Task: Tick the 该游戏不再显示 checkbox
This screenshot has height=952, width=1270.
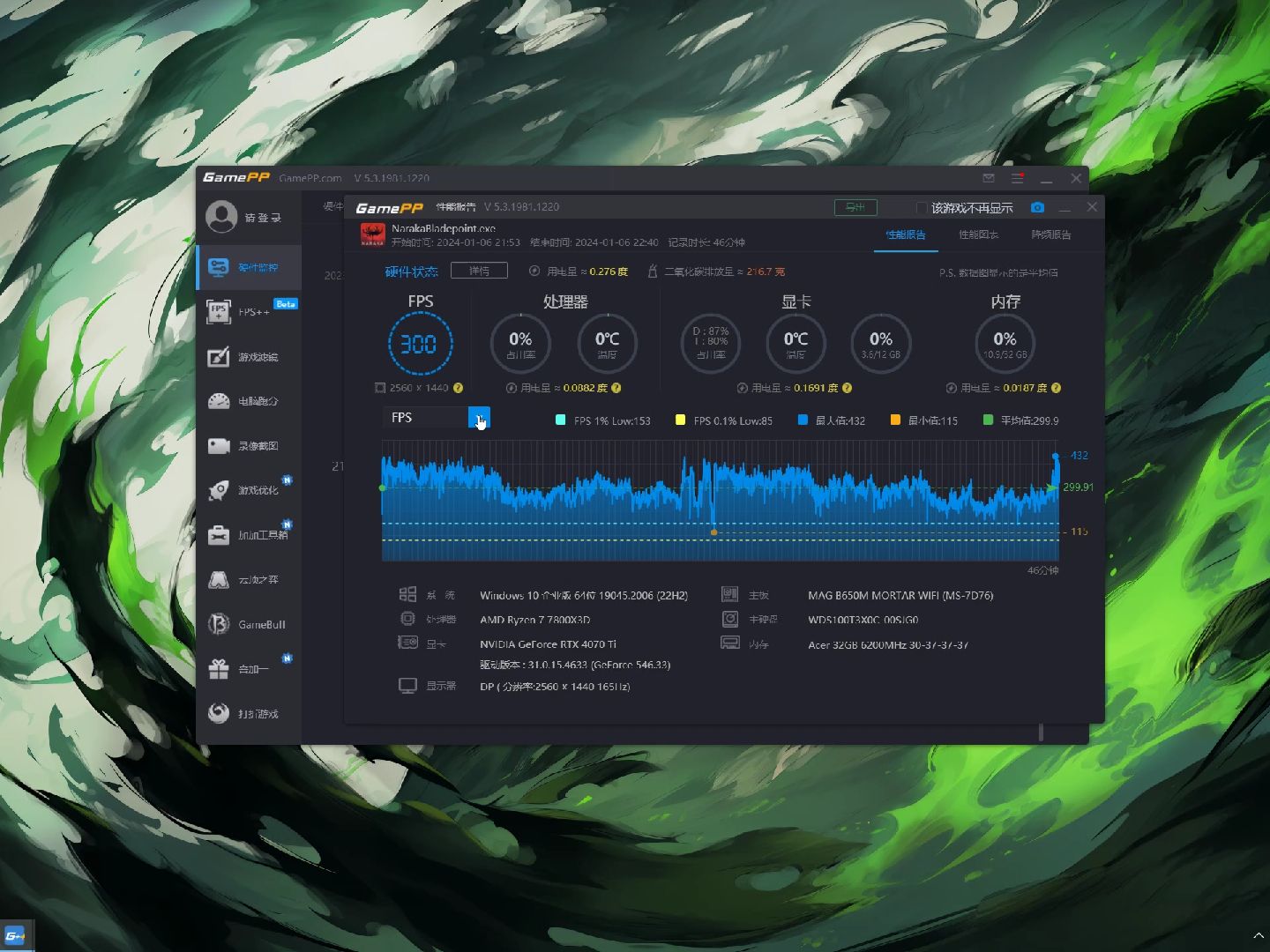Action: tap(922, 208)
